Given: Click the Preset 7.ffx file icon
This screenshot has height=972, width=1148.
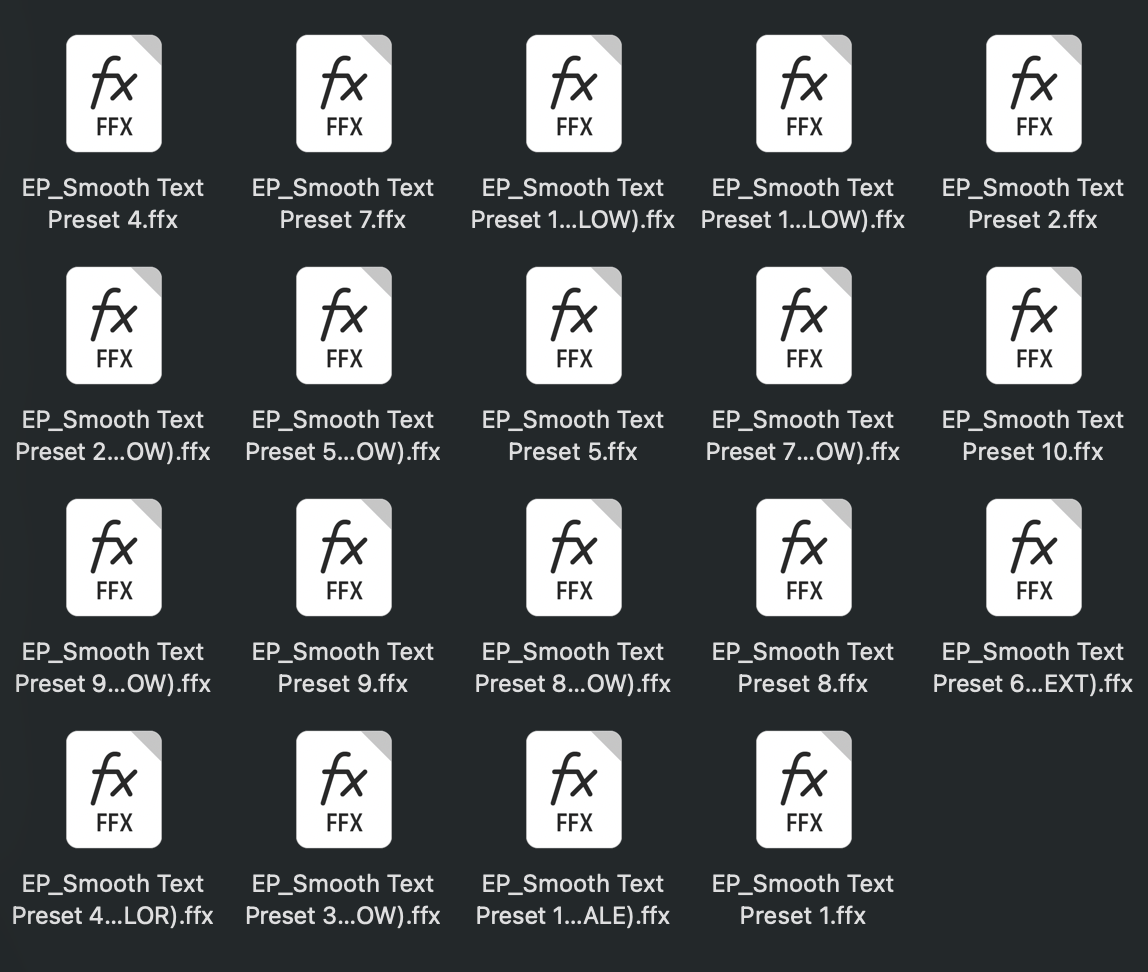Looking at the screenshot, I should tap(344, 94).
